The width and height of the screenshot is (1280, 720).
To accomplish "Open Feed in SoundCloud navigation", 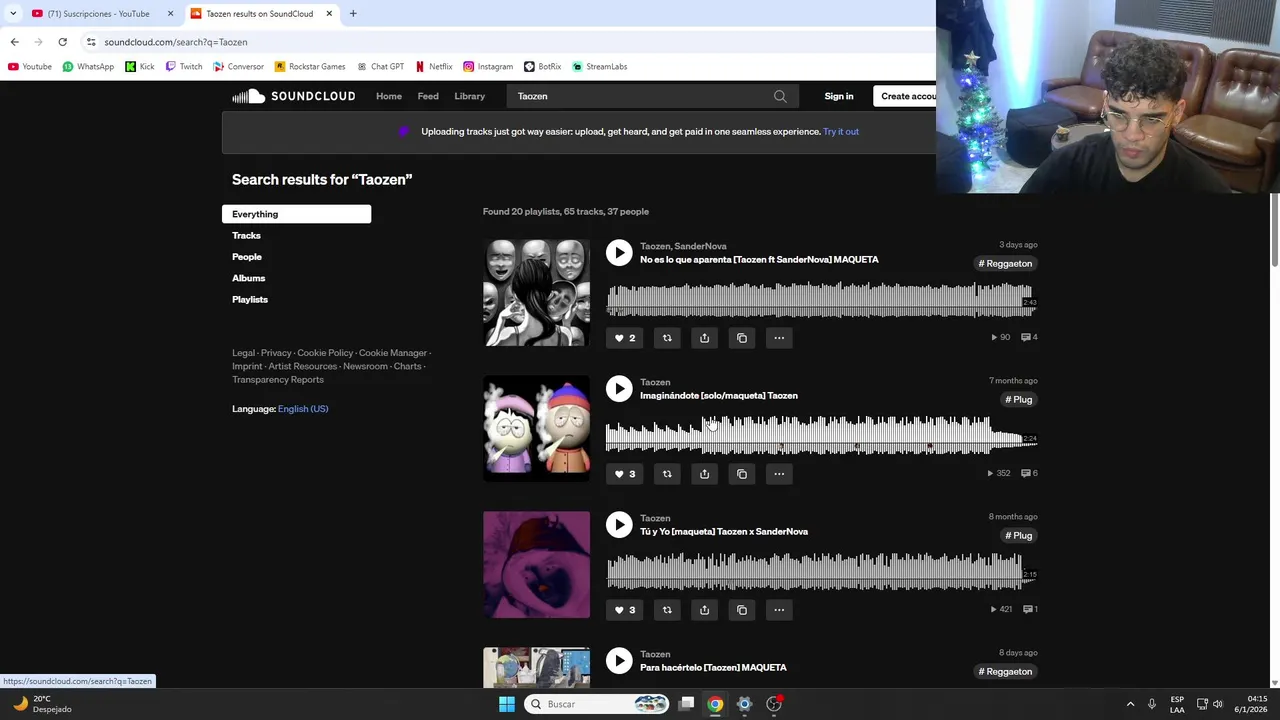I will coord(428,96).
